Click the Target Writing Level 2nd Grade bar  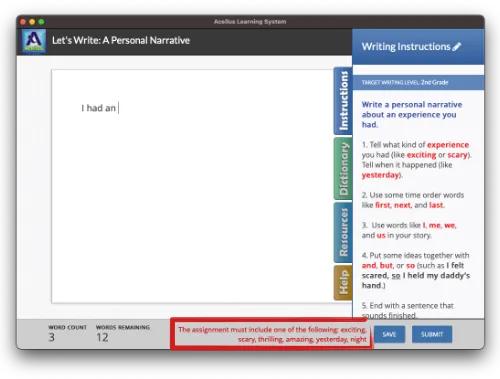coord(418,82)
